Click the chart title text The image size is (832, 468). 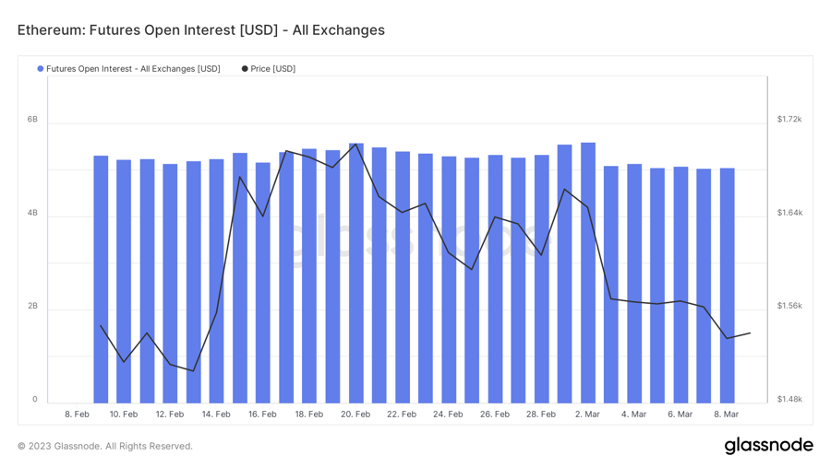[x=201, y=30]
